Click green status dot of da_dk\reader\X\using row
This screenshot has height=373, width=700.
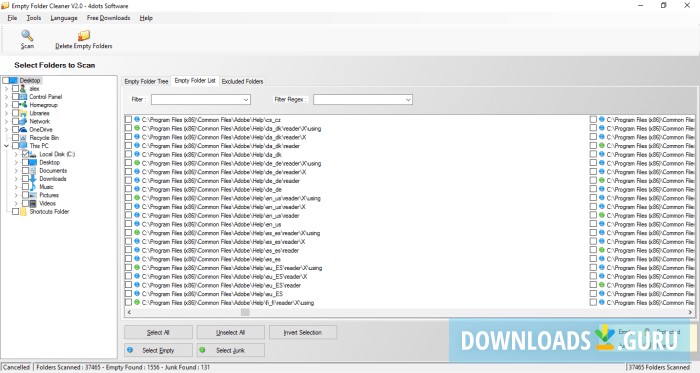137,128
